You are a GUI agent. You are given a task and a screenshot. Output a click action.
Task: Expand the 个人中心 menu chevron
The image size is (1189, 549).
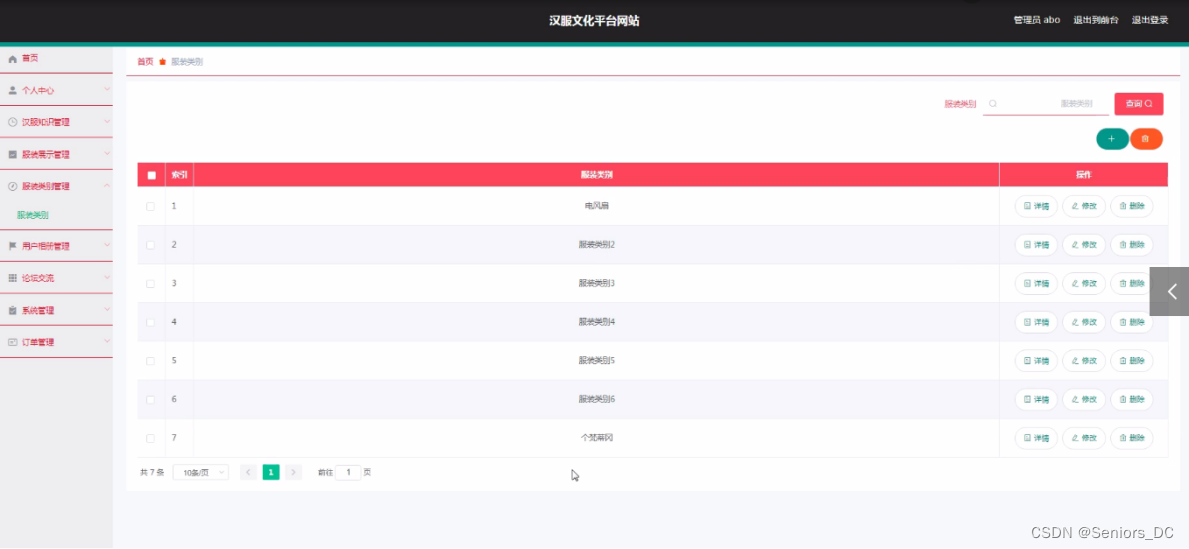coord(106,89)
